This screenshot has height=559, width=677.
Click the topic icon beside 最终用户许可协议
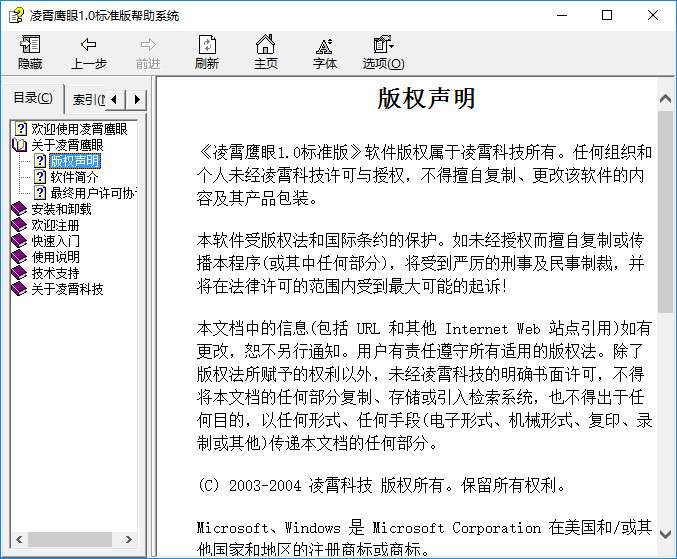(x=40, y=193)
